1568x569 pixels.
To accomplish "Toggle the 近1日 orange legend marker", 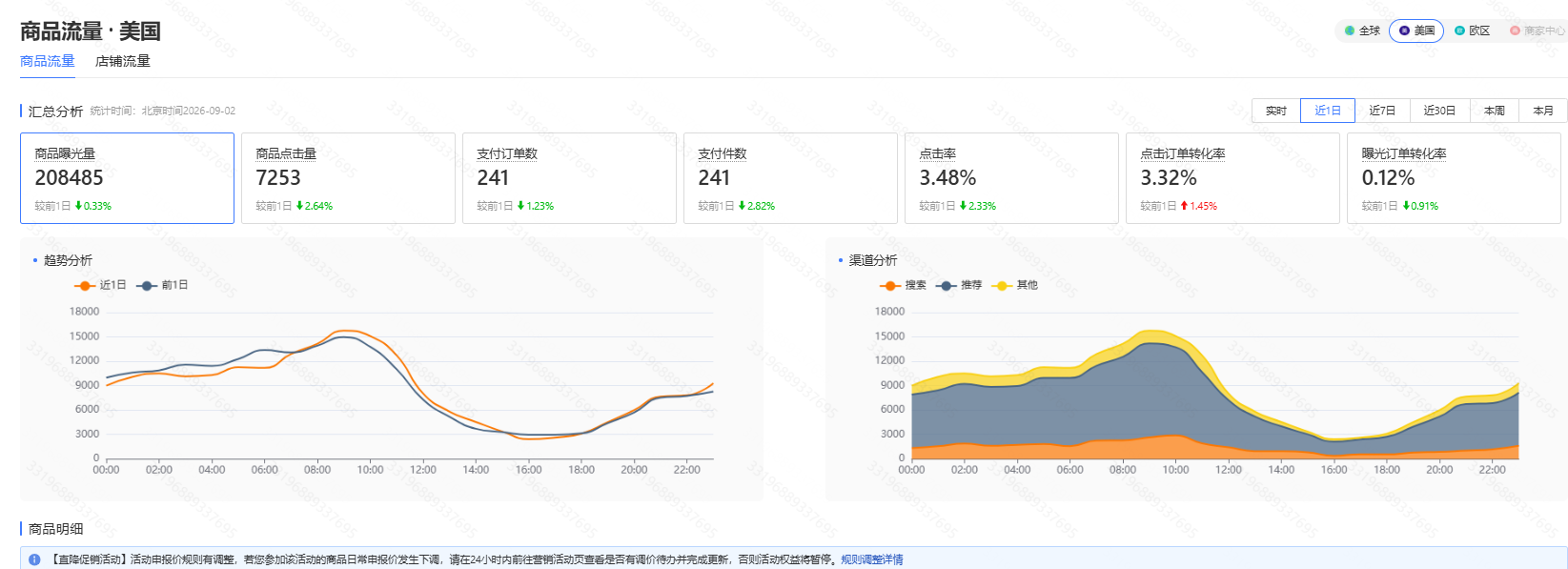I will click(85, 285).
